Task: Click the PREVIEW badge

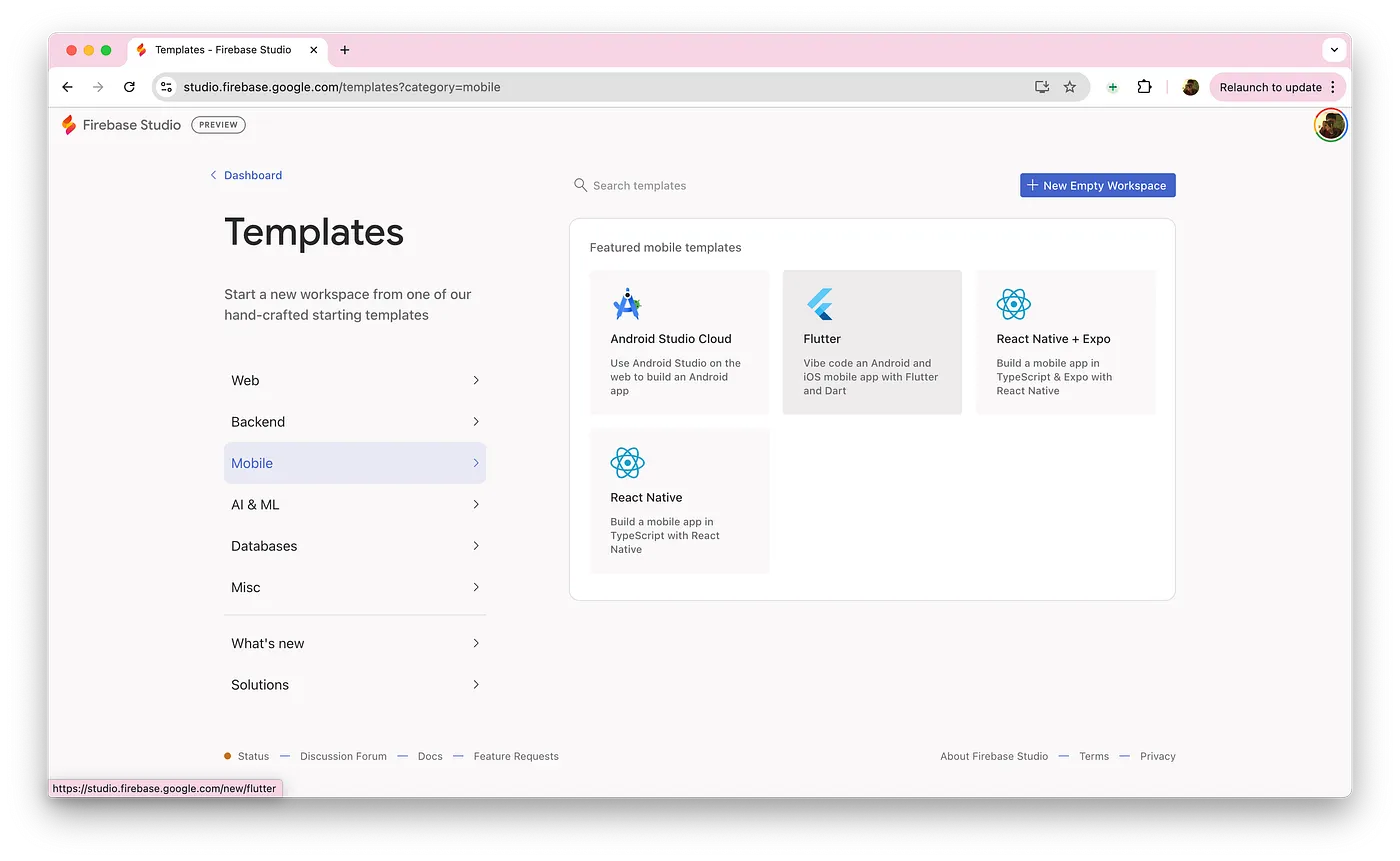Action: [218, 125]
